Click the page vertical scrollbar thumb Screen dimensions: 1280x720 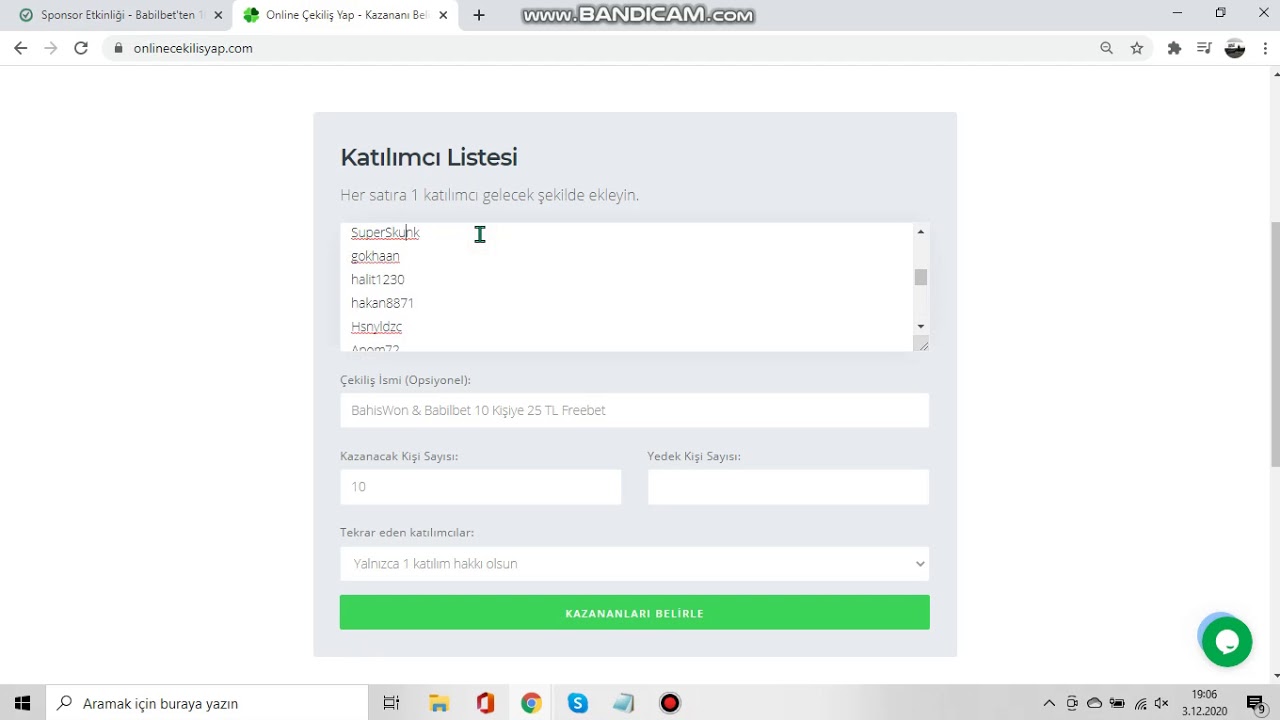pyautogui.click(x=1274, y=343)
